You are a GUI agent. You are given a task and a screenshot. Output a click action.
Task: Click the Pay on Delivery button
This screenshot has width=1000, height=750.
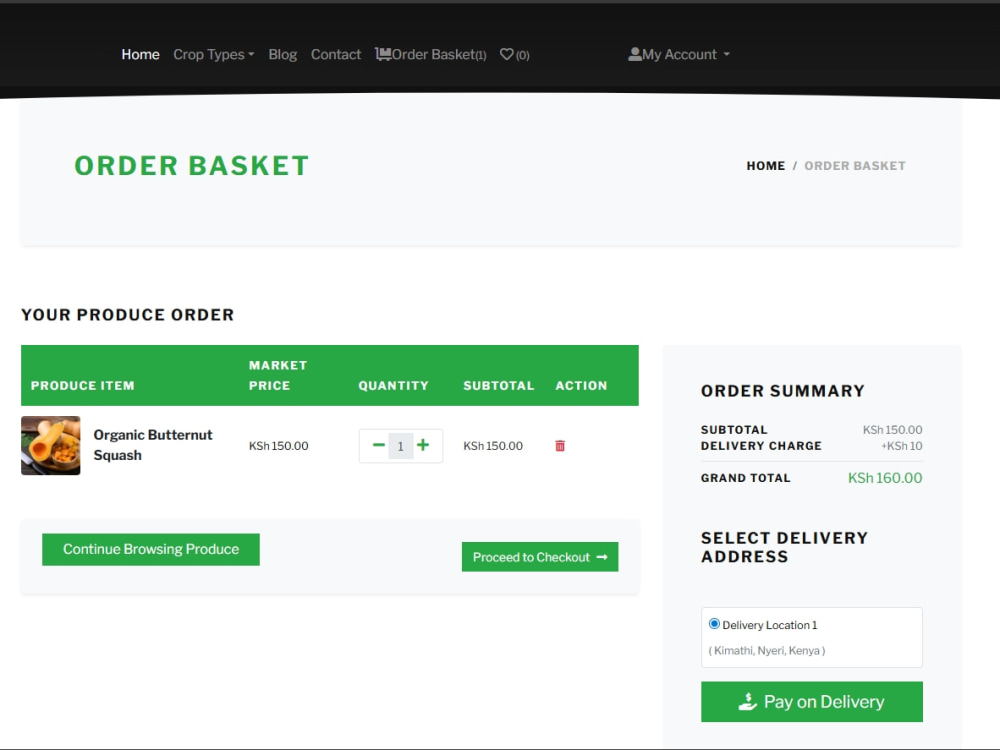pyautogui.click(x=811, y=702)
